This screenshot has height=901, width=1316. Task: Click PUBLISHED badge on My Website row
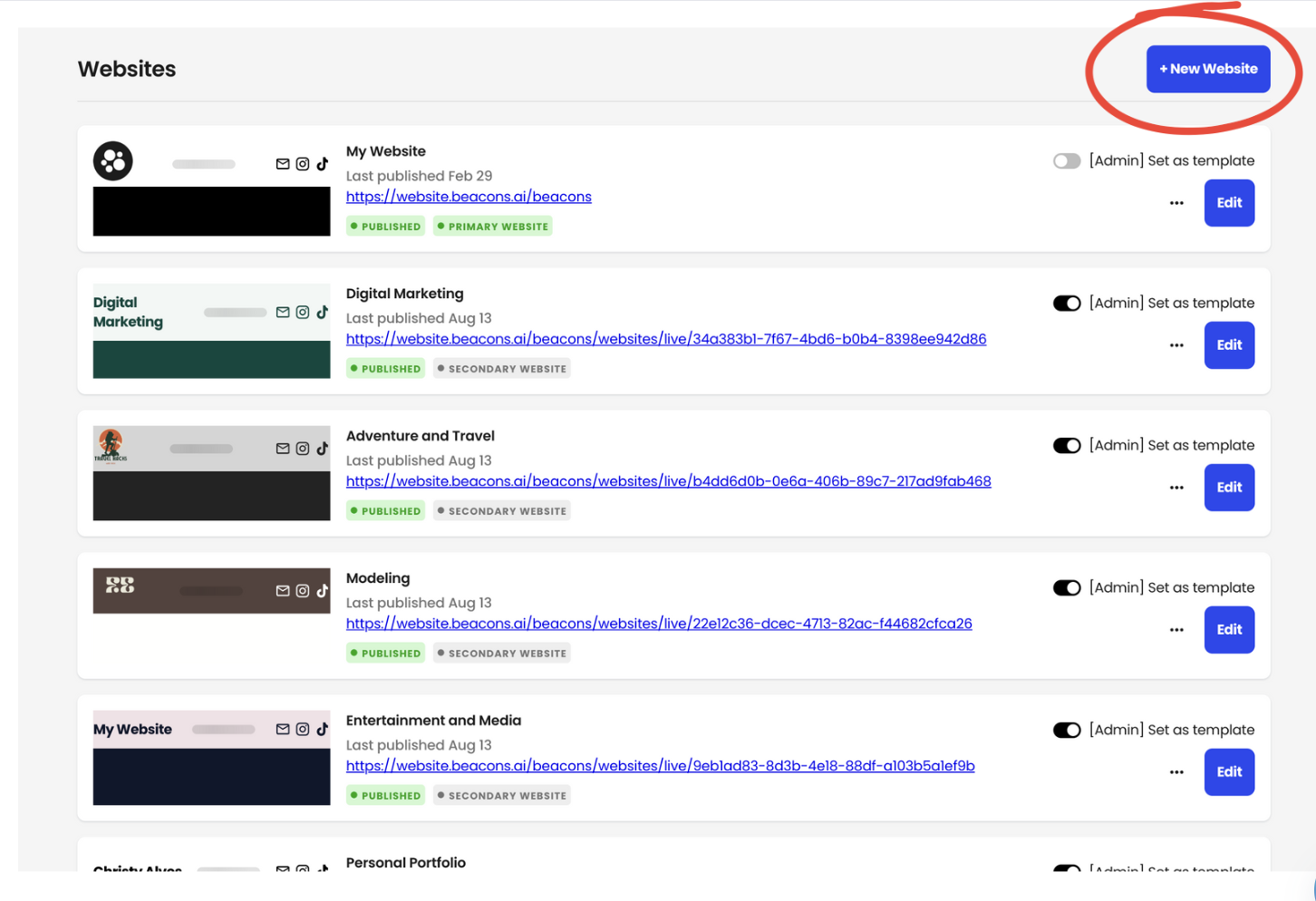386,227
